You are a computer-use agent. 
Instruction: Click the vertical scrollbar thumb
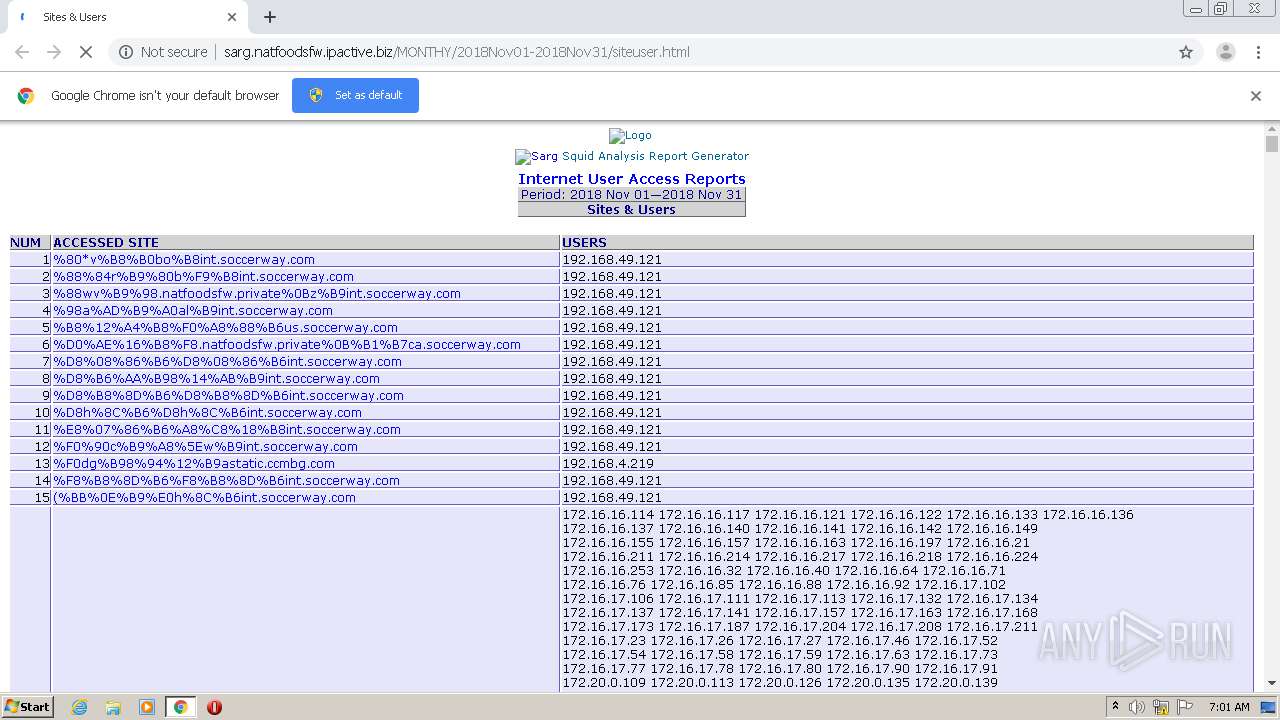point(1272,144)
